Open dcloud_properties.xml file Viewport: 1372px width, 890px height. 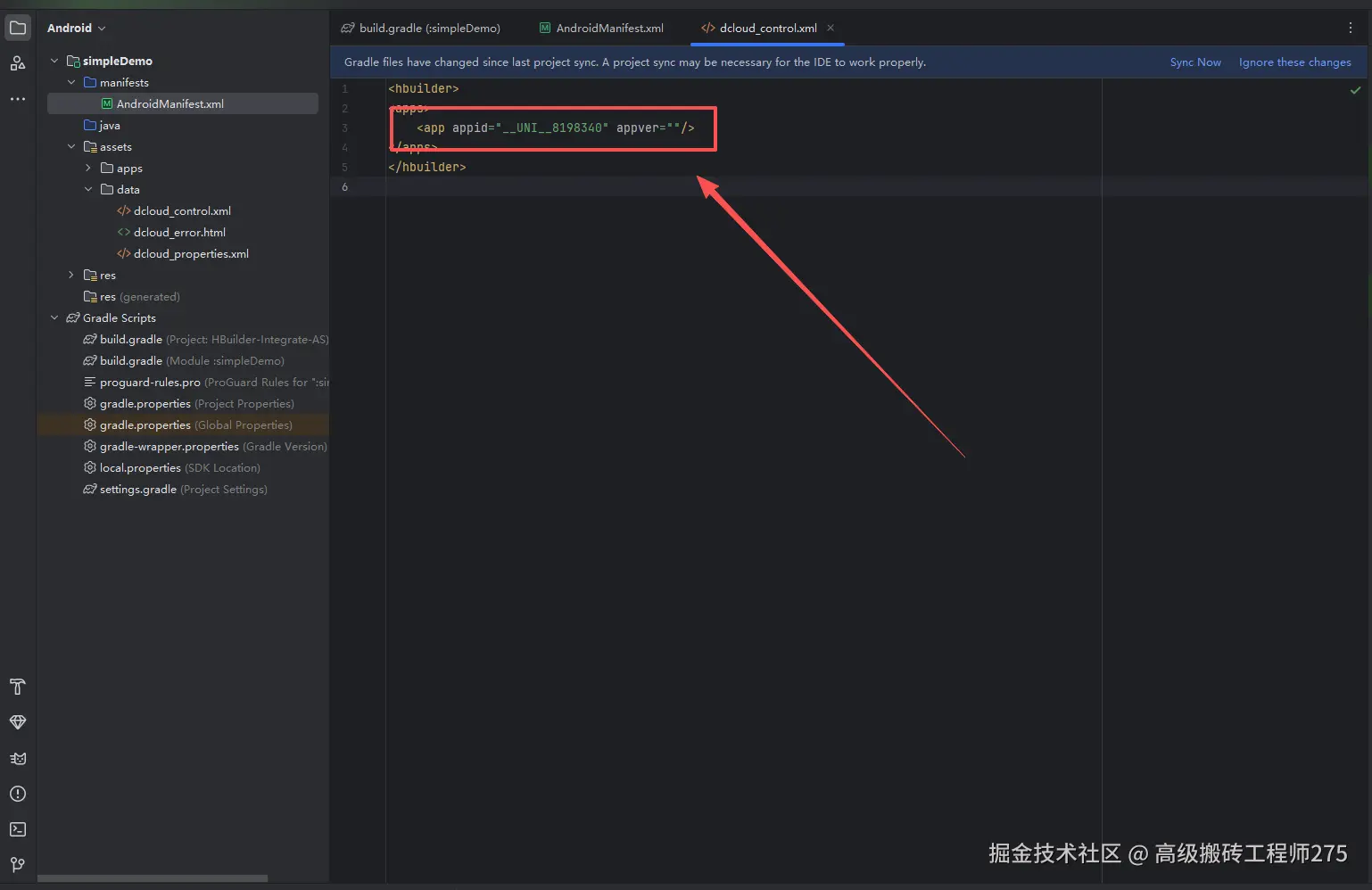(183, 253)
